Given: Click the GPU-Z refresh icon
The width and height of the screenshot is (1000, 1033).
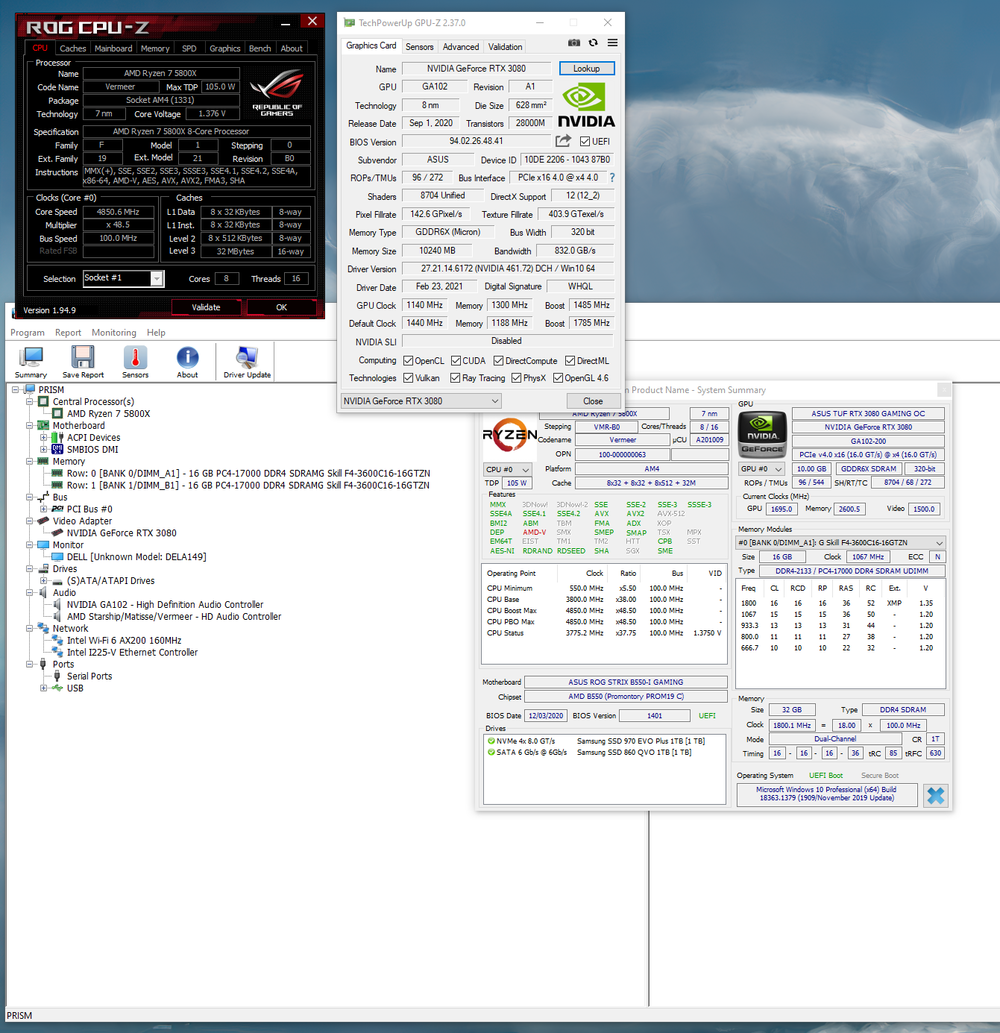Looking at the screenshot, I should tap(593, 43).
